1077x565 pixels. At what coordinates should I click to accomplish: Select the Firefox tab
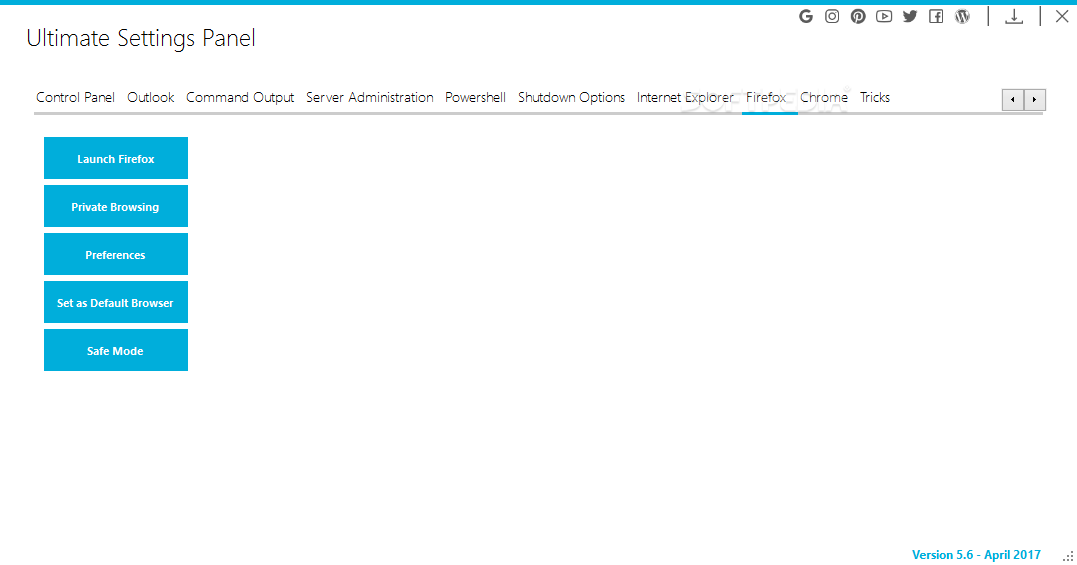(766, 97)
